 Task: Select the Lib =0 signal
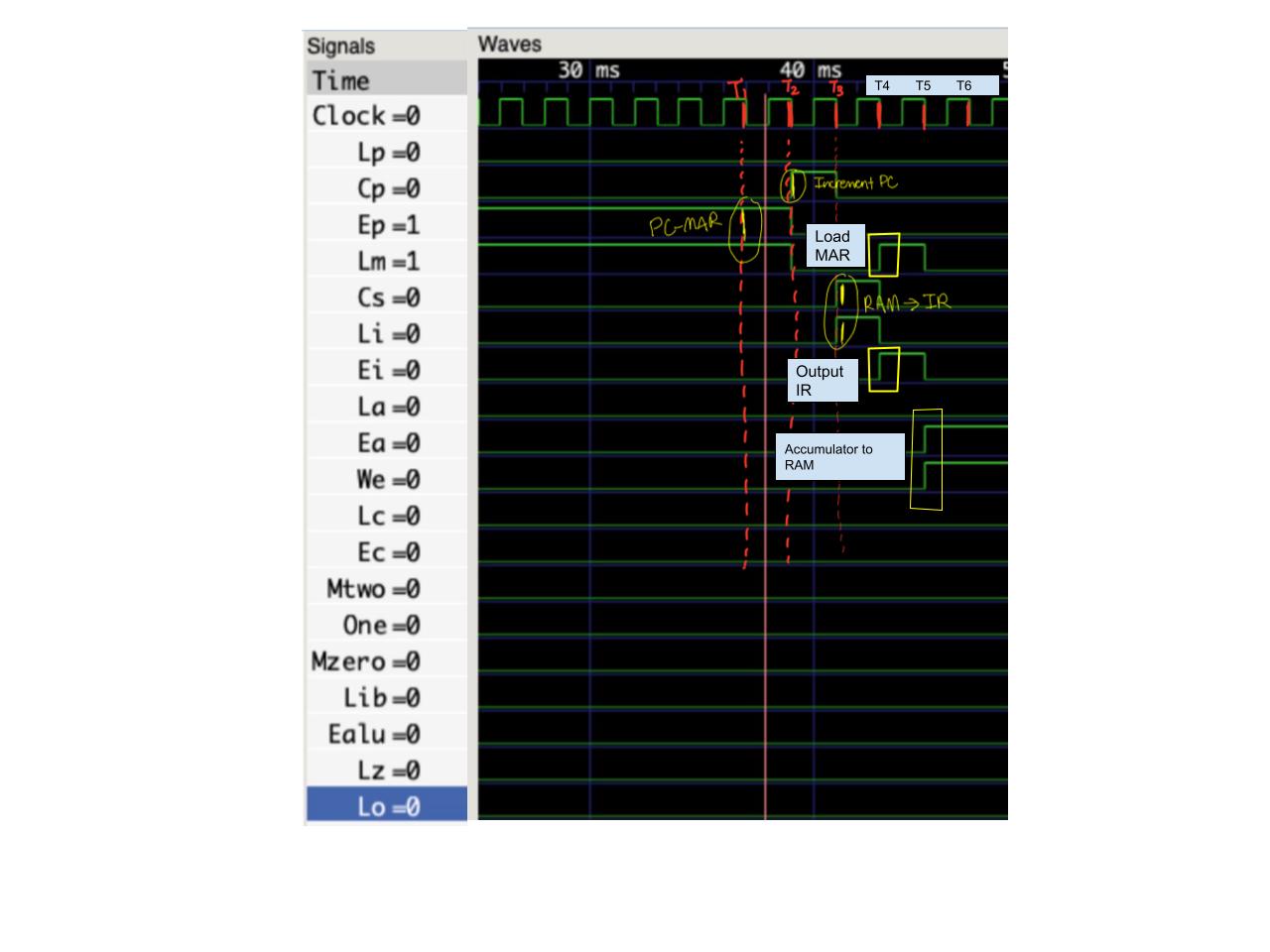click(387, 698)
